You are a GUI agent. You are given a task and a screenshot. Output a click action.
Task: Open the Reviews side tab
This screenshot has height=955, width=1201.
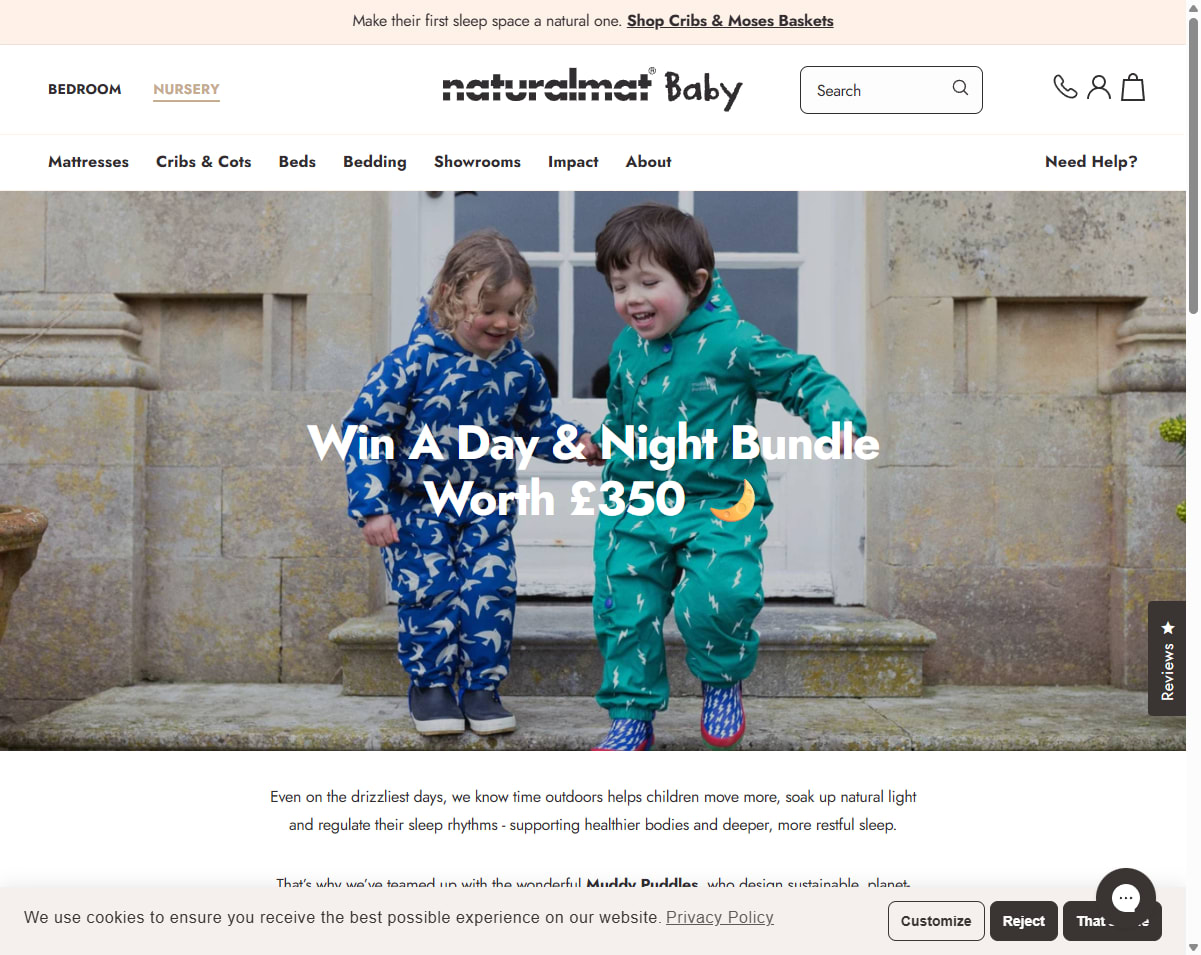click(x=1167, y=658)
